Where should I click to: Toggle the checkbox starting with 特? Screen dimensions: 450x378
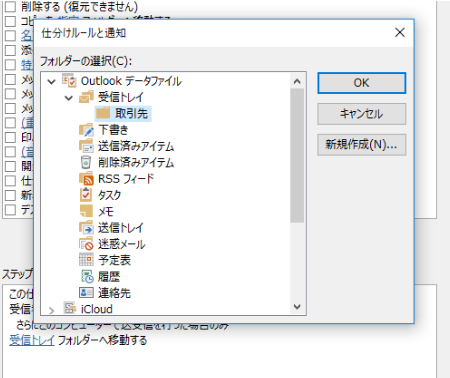(10, 65)
